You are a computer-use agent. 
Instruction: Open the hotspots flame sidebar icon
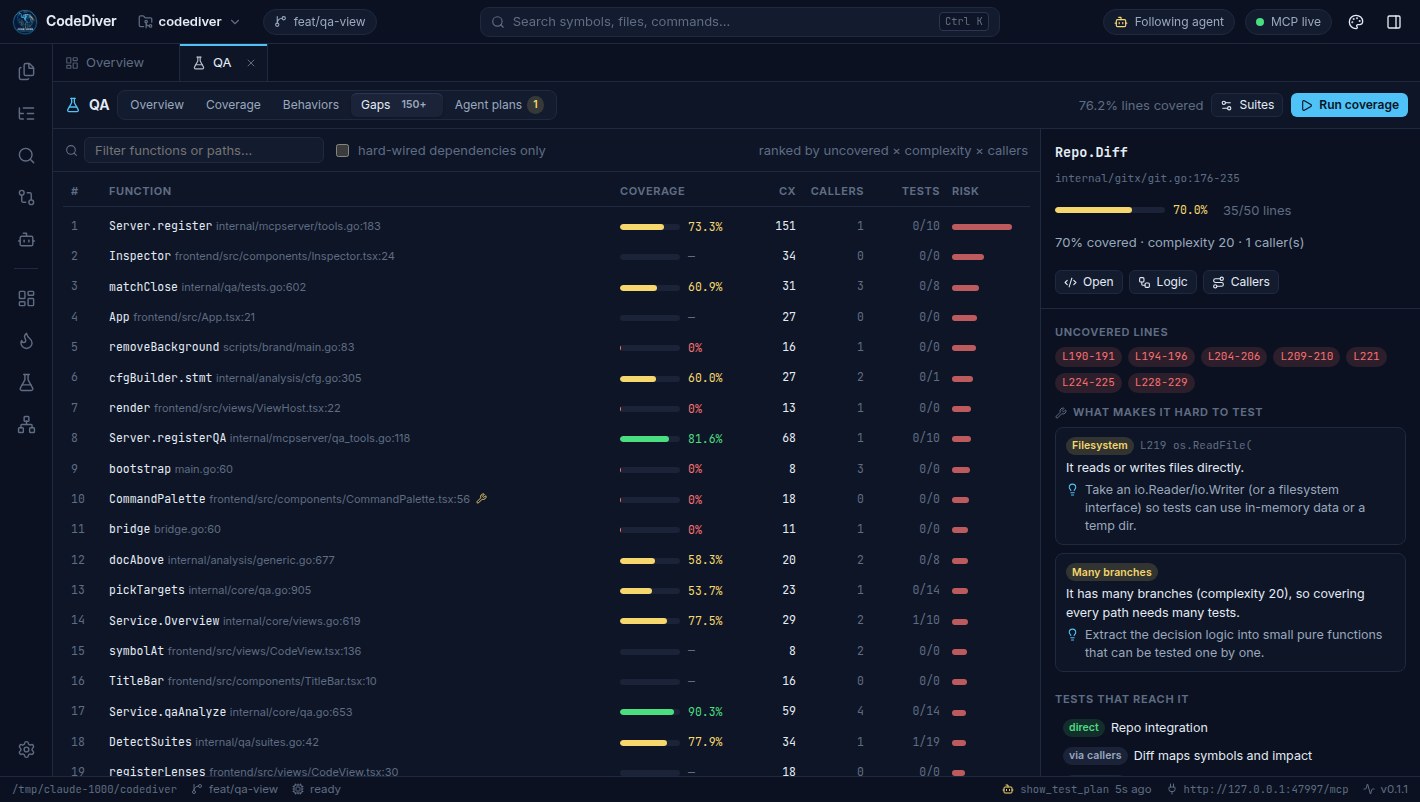coord(27,340)
